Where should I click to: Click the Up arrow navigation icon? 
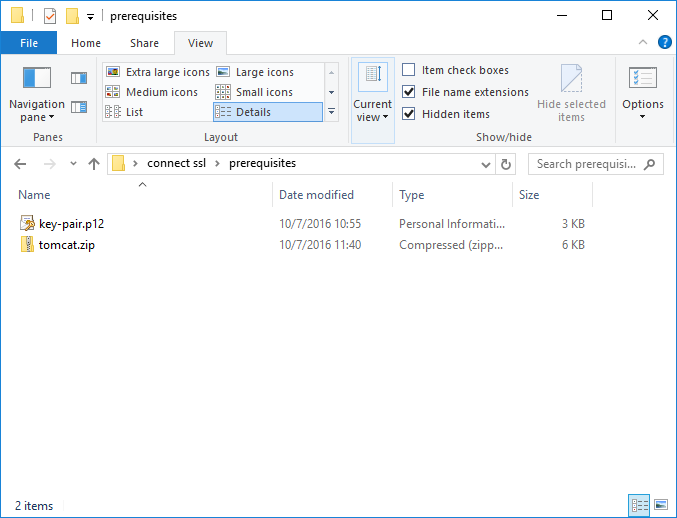pyautogui.click(x=94, y=164)
